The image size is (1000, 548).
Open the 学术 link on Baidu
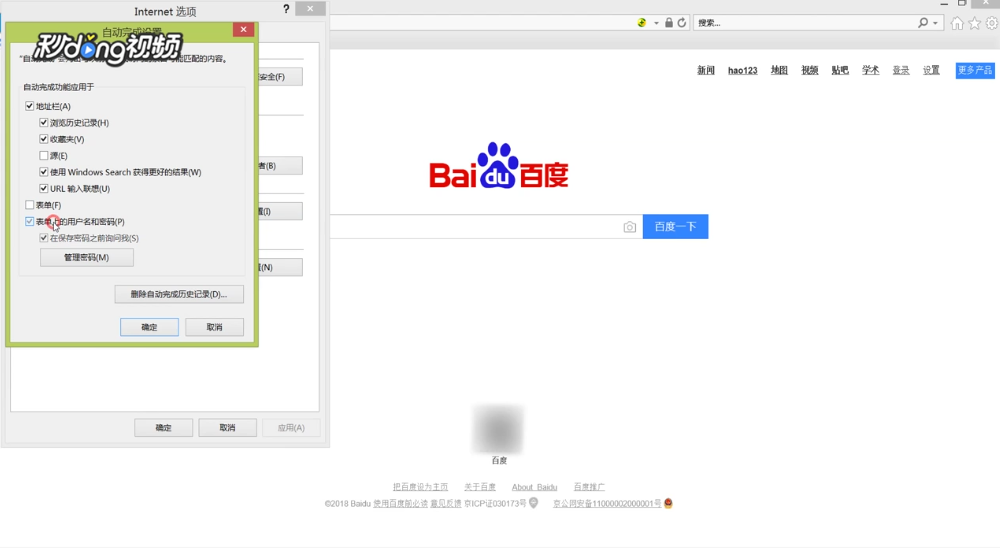click(x=871, y=70)
